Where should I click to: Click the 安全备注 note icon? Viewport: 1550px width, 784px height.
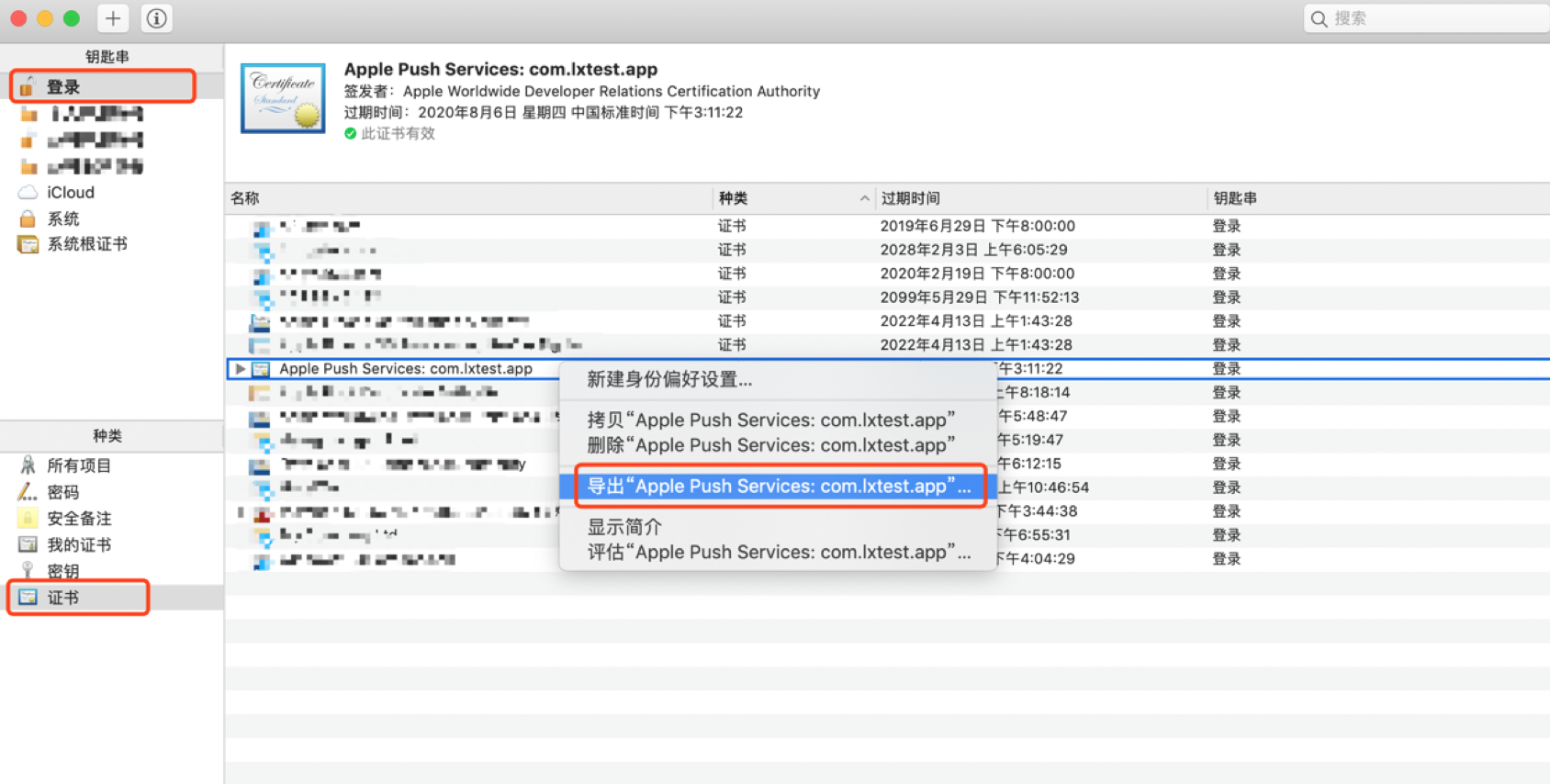point(28,518)
